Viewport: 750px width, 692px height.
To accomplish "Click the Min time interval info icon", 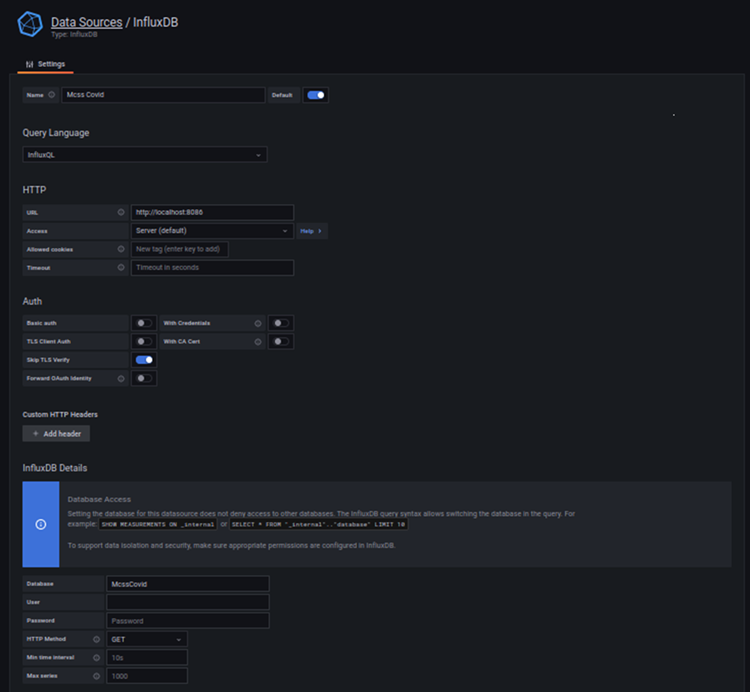I will [x=97, y=658].
